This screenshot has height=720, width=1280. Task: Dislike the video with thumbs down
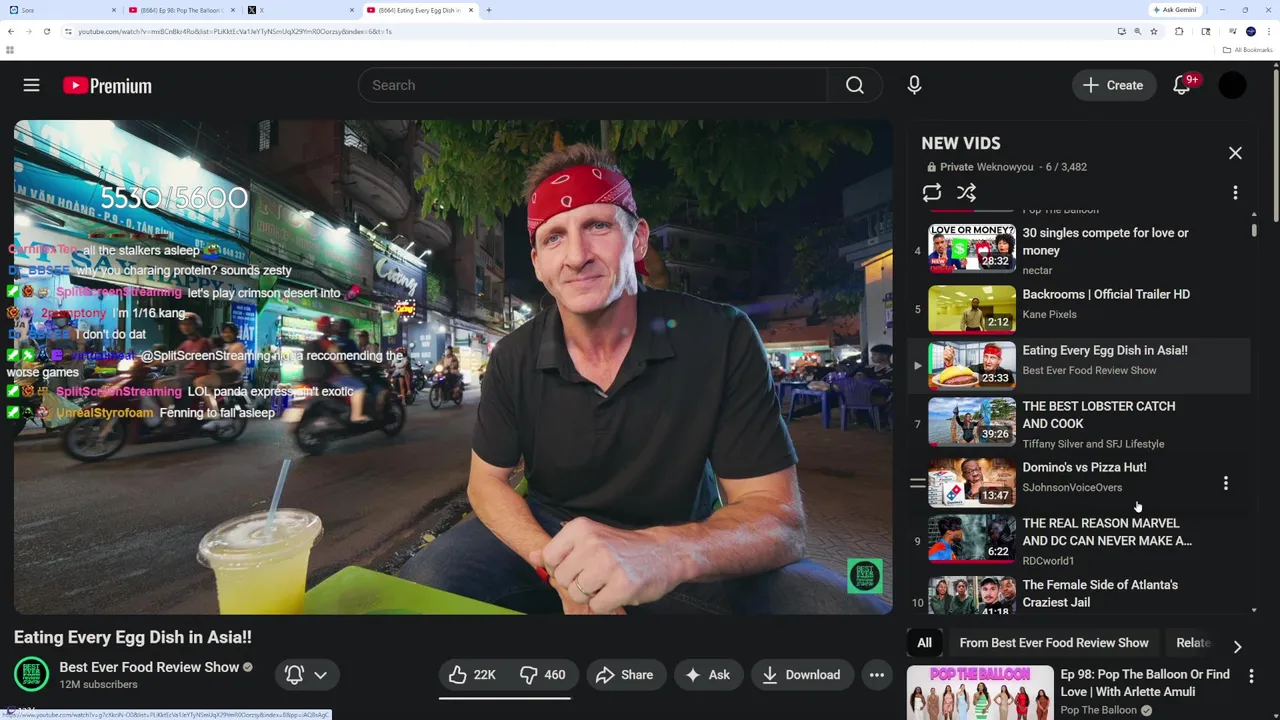543,675
